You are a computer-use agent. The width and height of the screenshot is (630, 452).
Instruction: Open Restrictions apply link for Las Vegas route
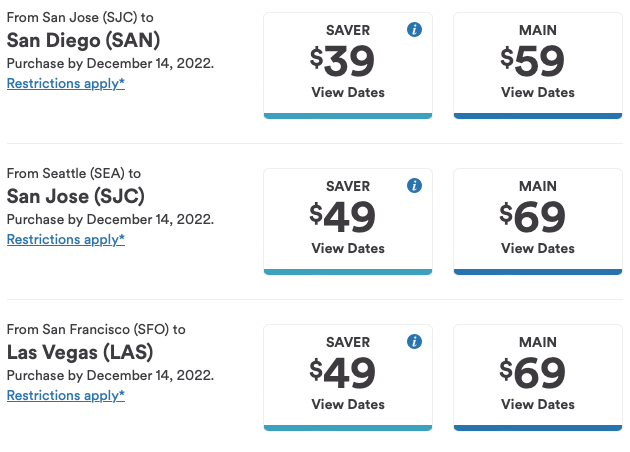click(66, 395)
